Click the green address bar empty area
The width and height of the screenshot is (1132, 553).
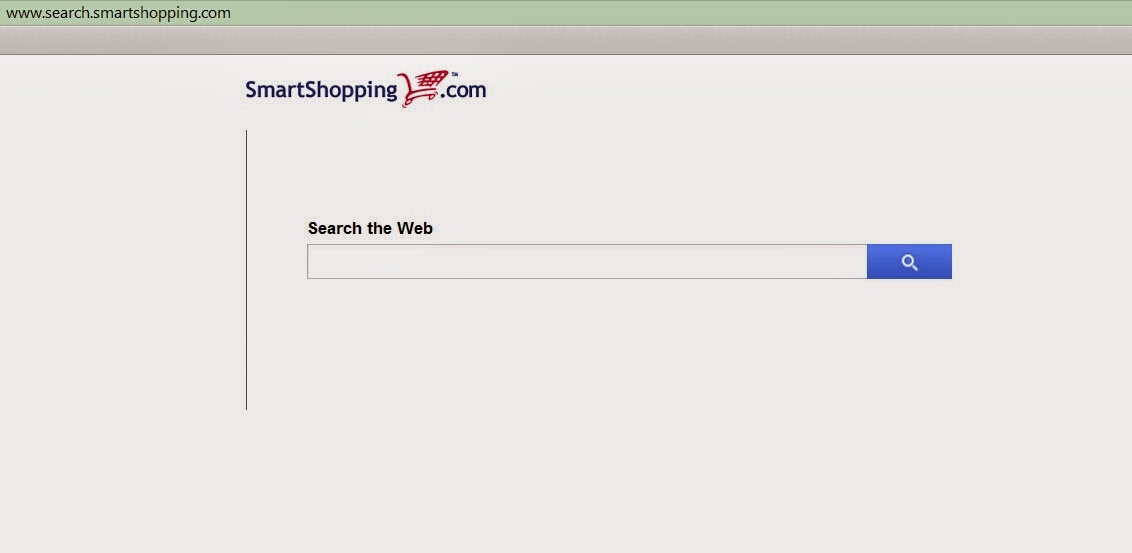coord(679,13)
